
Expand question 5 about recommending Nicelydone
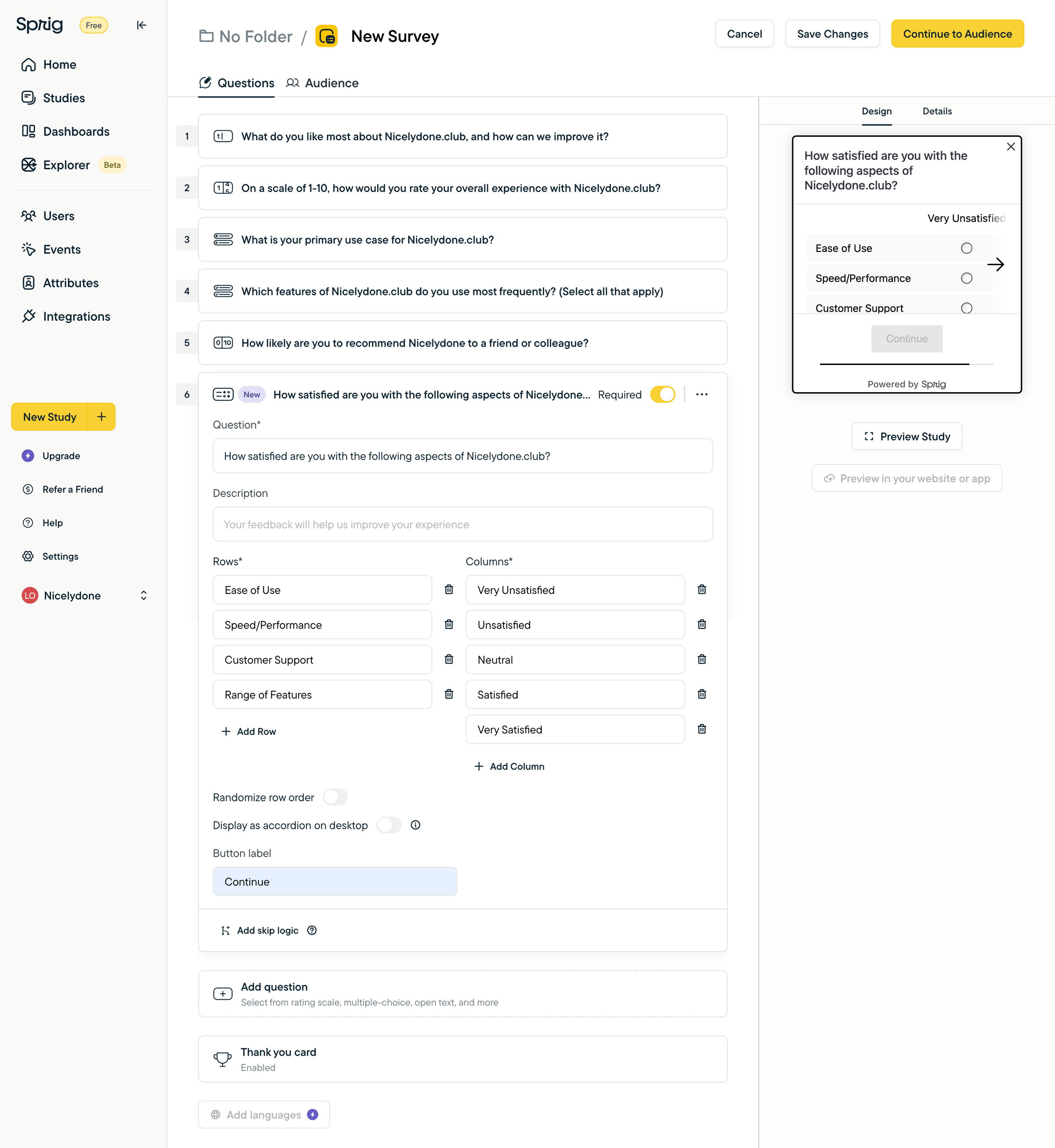coord(462,343)
